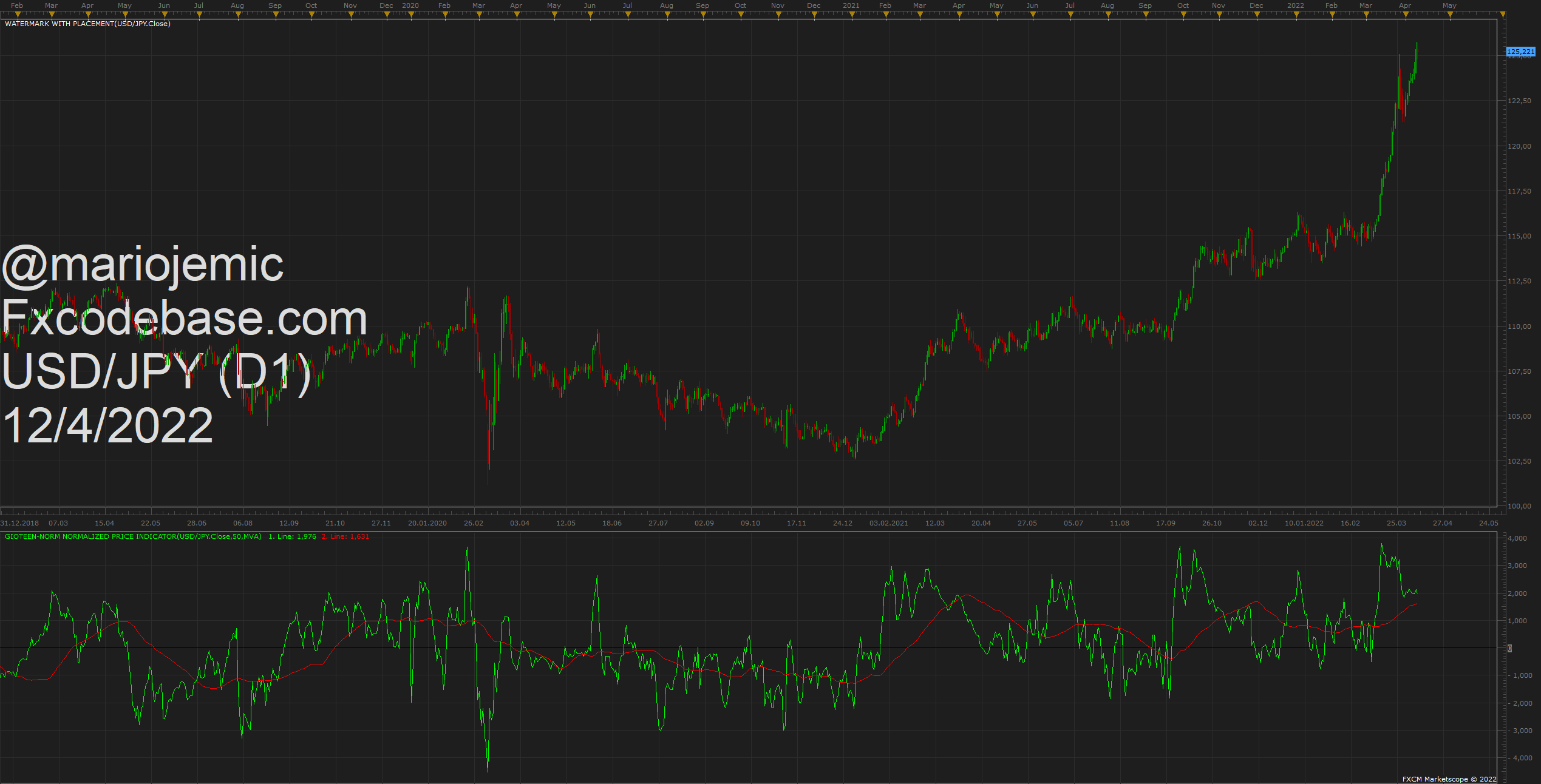Click the 10.01.2022 date on the bottom axis
Image resolution: width=1541 pixels, height=784 pixels.
point(1304,523)
